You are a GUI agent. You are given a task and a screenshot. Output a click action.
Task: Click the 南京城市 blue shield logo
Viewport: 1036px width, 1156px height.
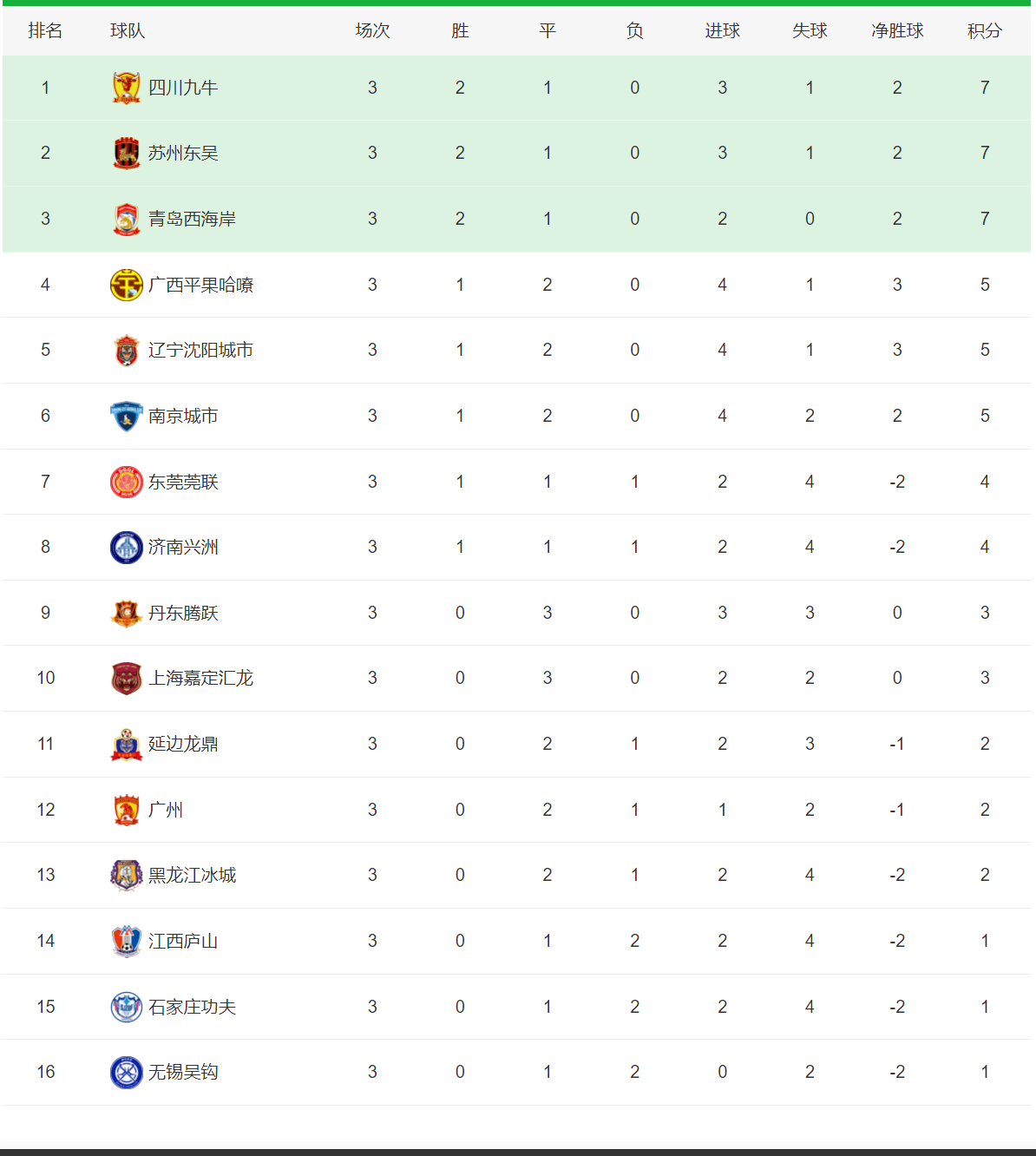[x=127, y=416]
